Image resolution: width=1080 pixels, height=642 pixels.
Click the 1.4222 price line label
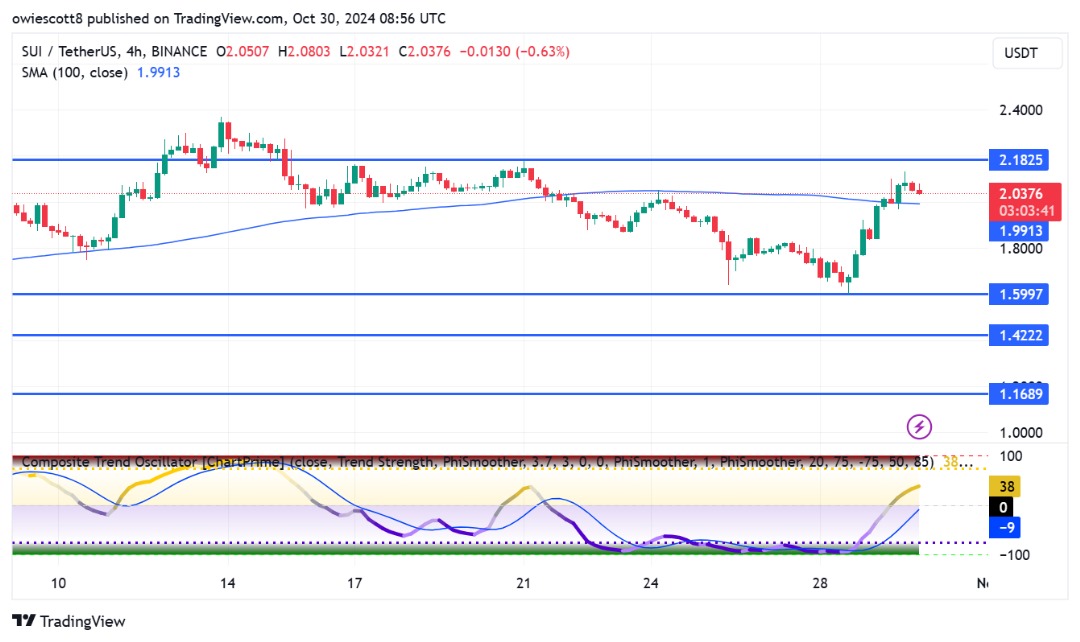[x=1019, y=335]
